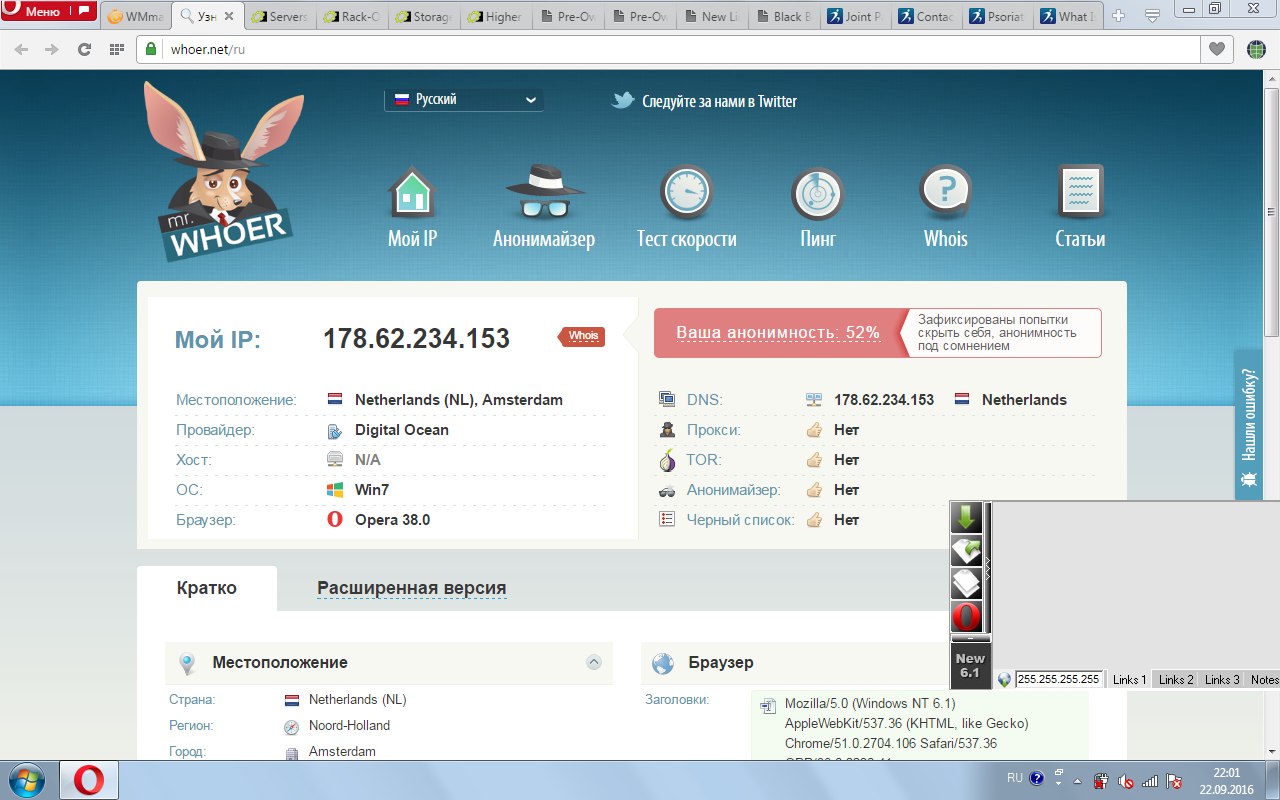
Task: Open the Speed Dial grid icon
Action: (x=116, y=49)
